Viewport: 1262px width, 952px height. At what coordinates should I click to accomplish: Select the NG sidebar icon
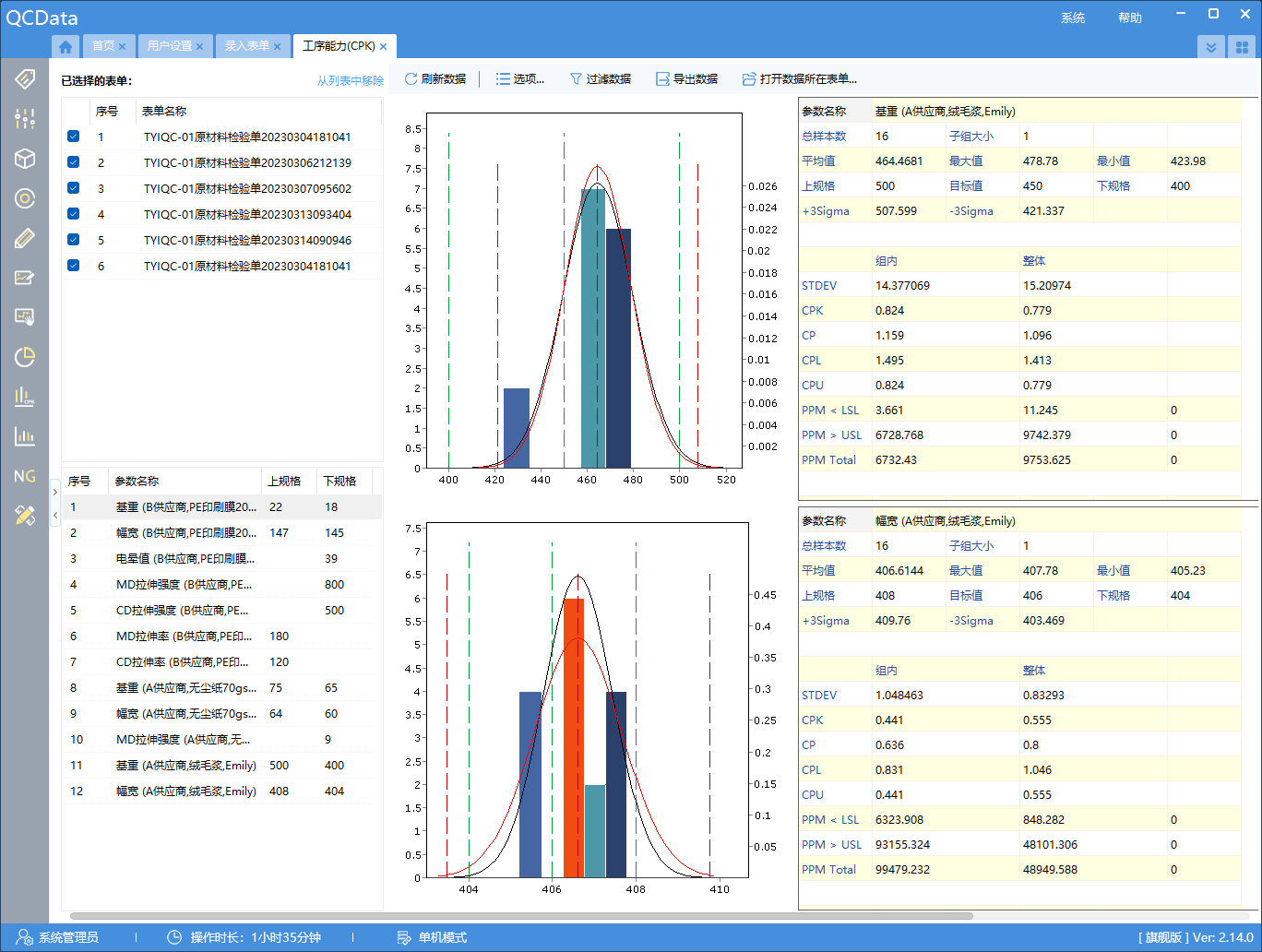pyautogui.click(x=25, y=476)
